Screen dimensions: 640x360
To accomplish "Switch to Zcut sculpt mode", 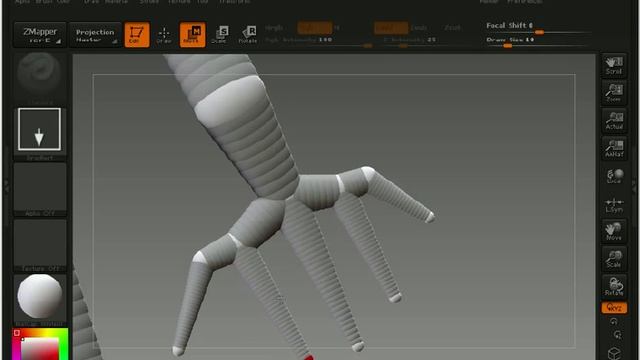I will [452, 28].
